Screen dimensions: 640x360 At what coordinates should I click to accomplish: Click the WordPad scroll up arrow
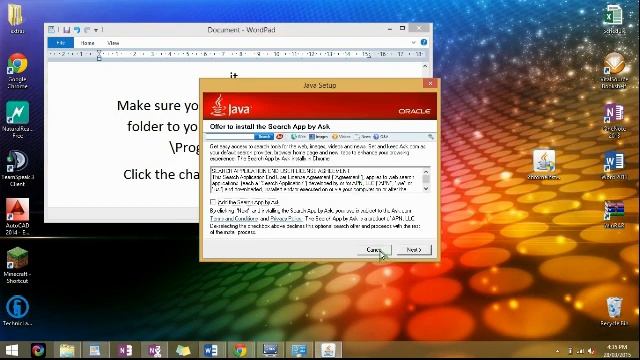coord(425,66)
